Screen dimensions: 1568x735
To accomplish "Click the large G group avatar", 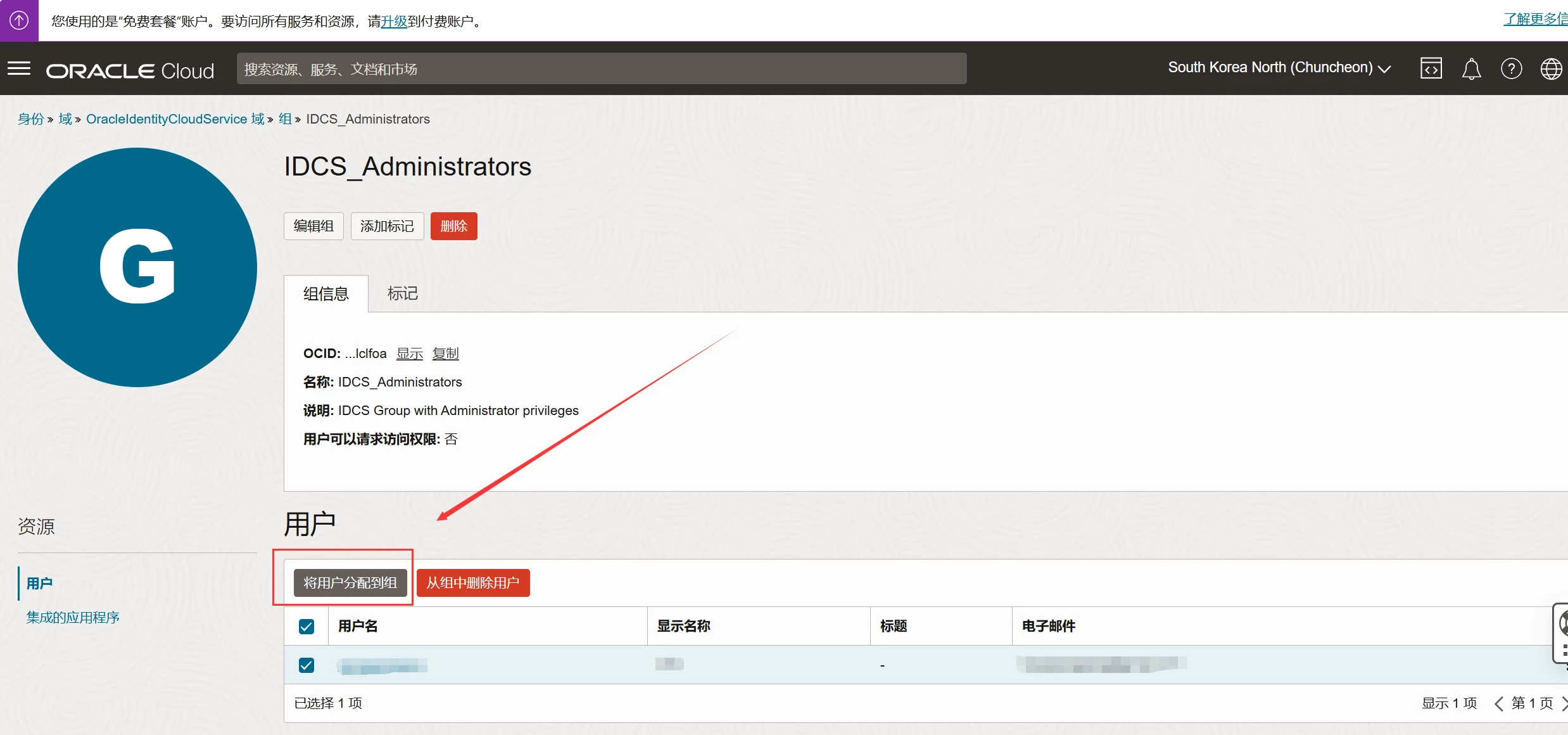I will click(x=137, y=267).
